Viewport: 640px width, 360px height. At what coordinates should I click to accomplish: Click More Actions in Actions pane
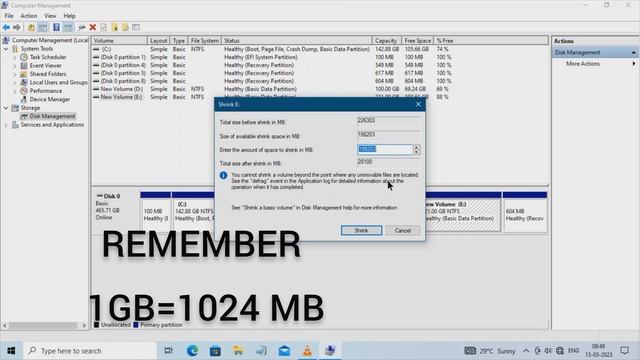click(x=583, y=64)
